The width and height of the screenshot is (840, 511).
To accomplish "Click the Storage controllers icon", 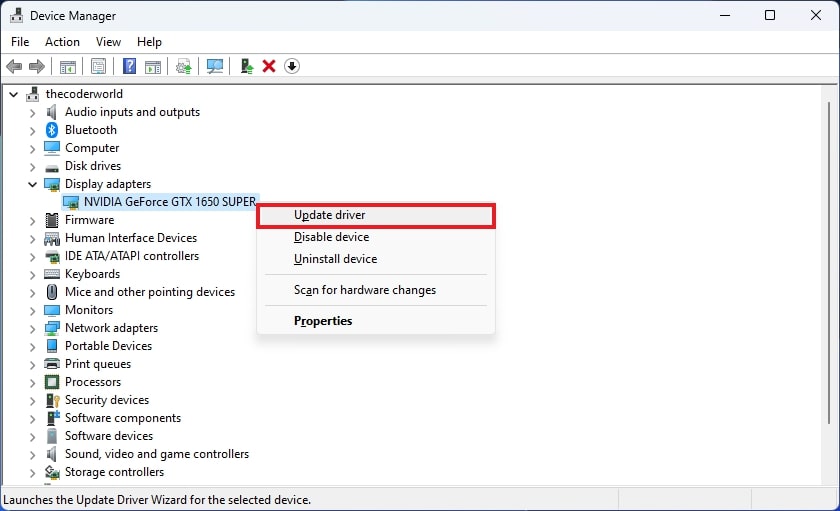I will (x=52, y=472).
